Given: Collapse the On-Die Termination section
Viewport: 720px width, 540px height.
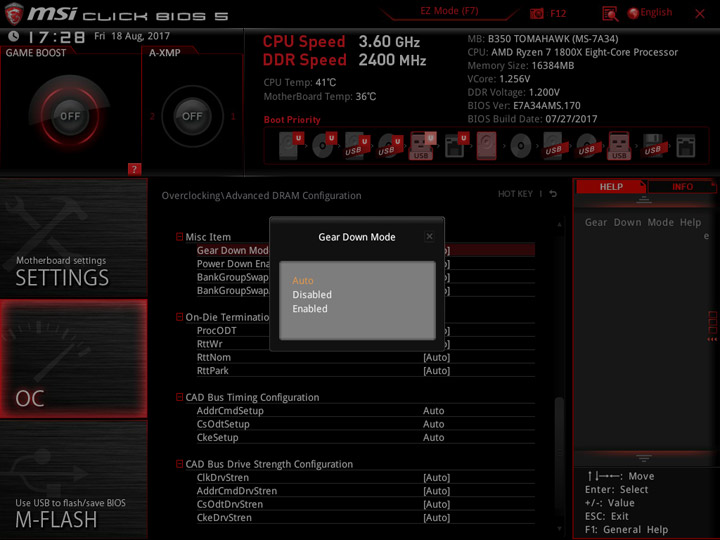Looking at the screenshot, I should point(180,317).
